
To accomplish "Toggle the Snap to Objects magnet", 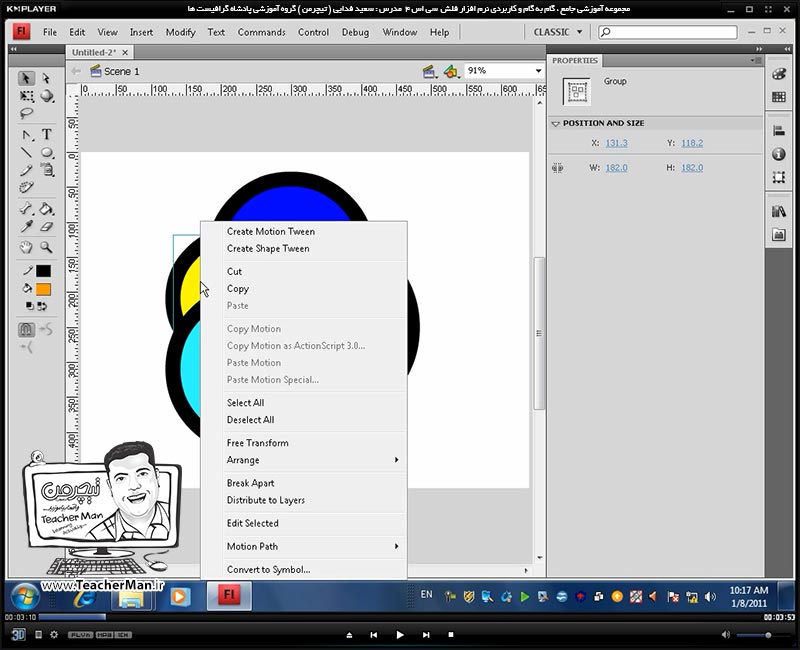I will 27,330.
